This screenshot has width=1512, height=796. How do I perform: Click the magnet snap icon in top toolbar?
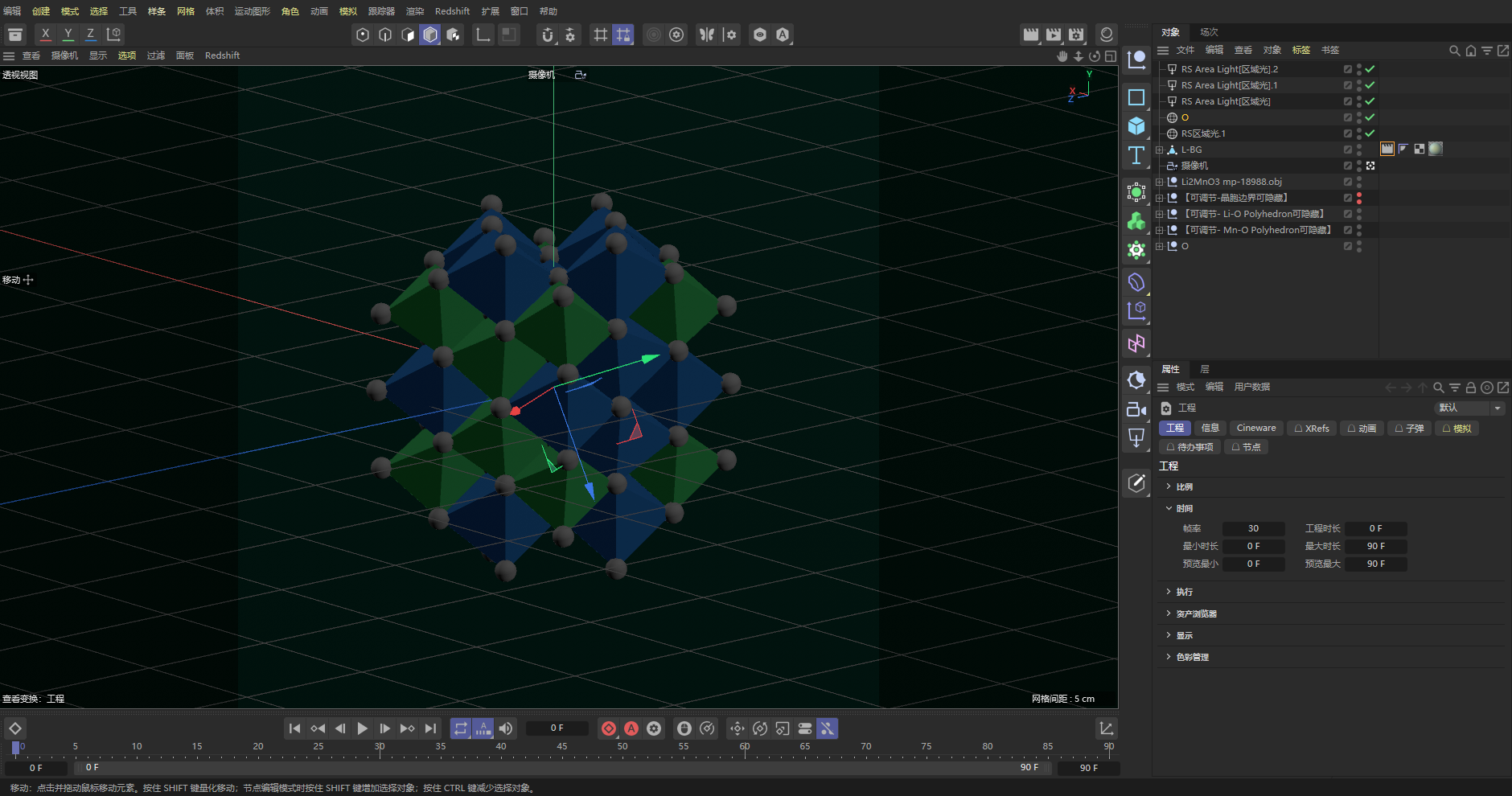(x=548, y=35)
